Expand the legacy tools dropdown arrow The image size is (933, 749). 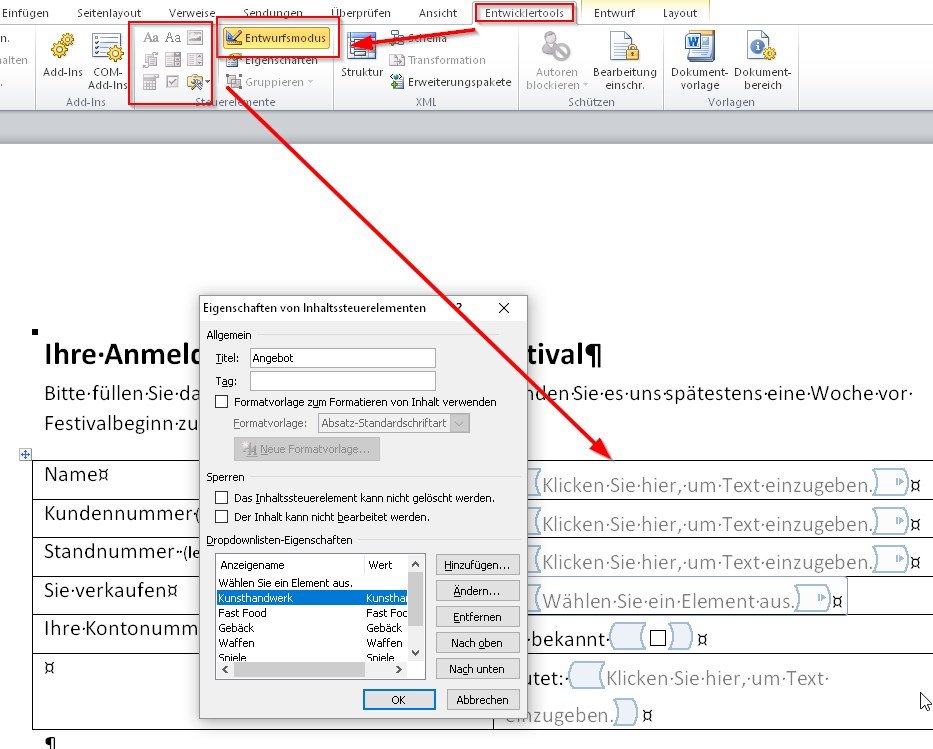[x=206, y=81]
